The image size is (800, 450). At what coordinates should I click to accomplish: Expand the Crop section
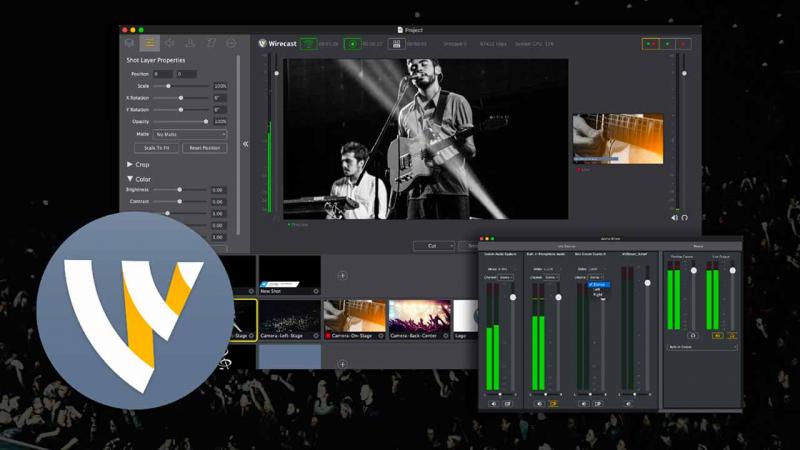pos(130,164)
